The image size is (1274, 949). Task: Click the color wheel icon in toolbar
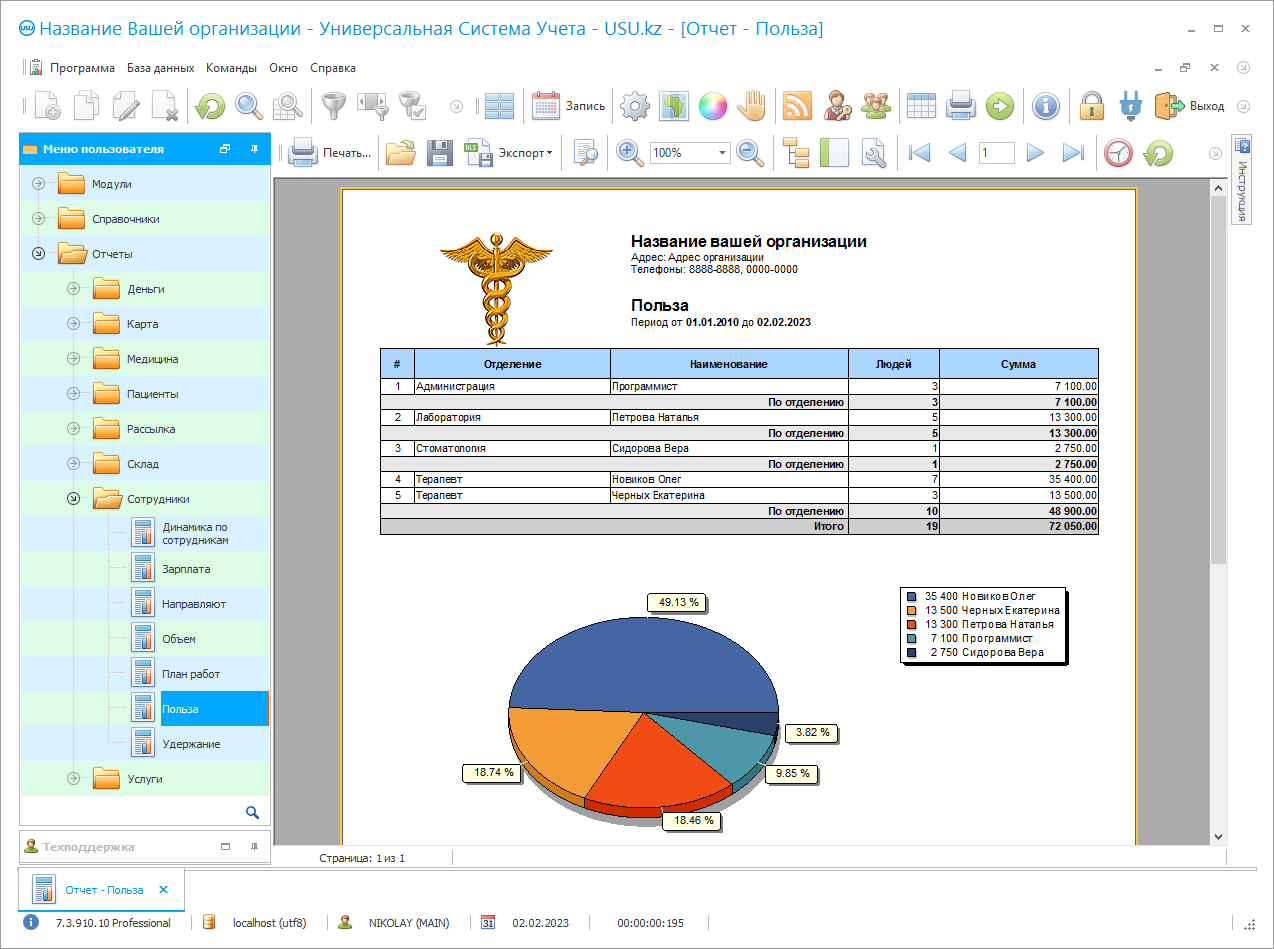click(x=712, y=106)
